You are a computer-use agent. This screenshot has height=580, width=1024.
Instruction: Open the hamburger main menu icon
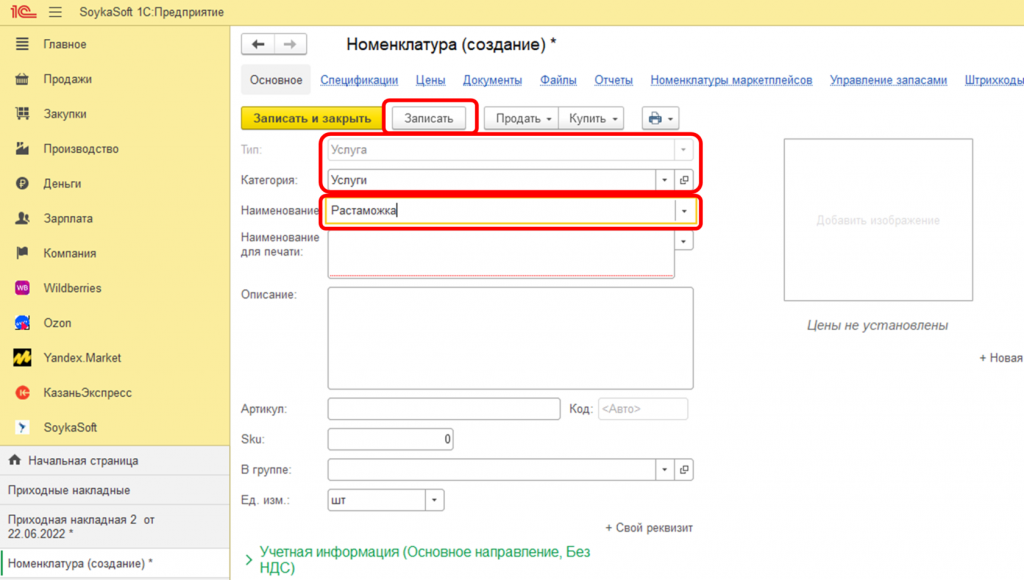(54, 12)
